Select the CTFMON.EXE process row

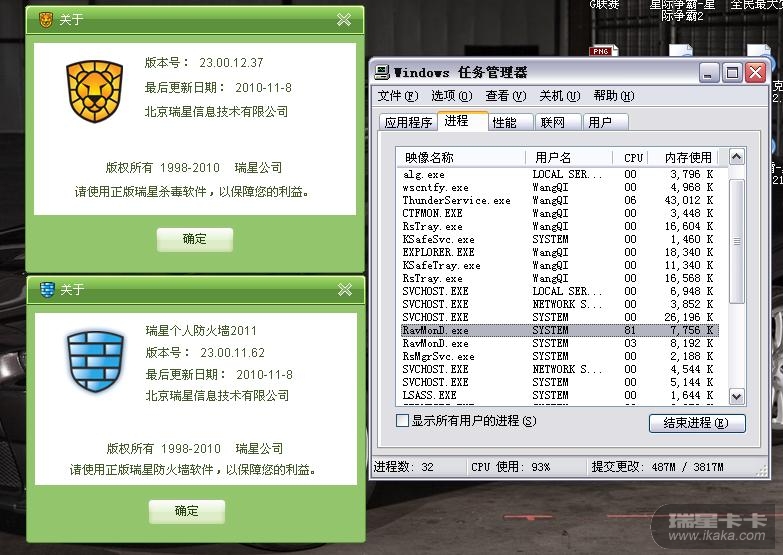point(559,213)
